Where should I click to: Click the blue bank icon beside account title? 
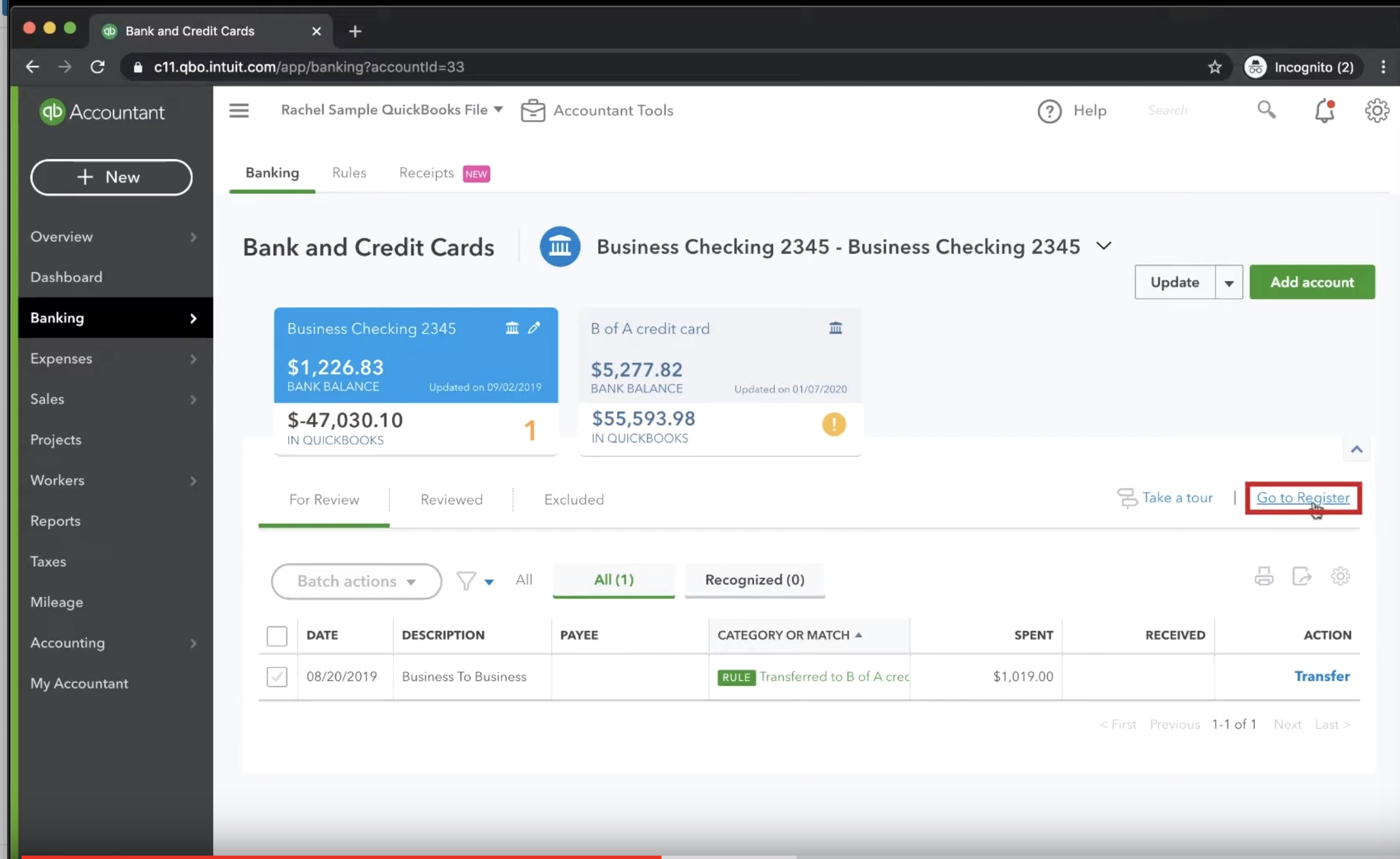[559, 246]
